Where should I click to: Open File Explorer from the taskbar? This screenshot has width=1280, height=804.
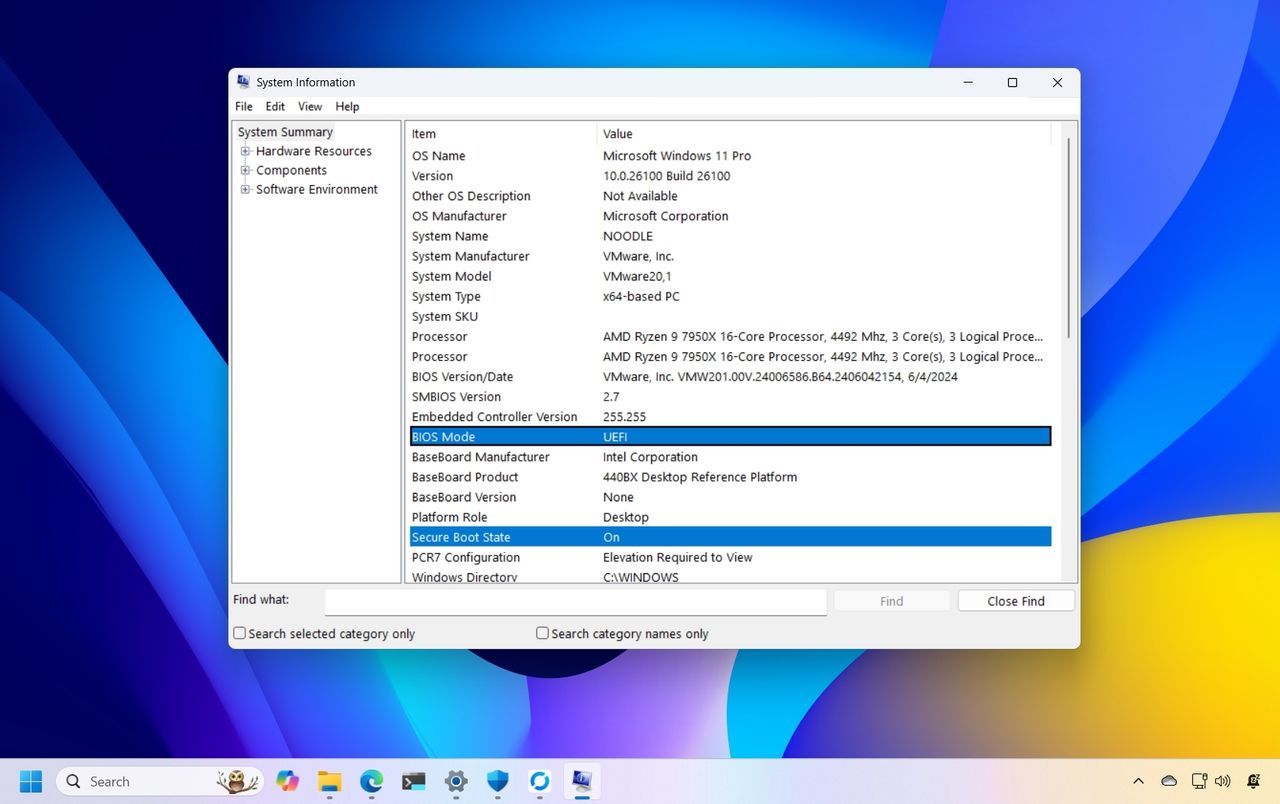[x=330, y=781]
